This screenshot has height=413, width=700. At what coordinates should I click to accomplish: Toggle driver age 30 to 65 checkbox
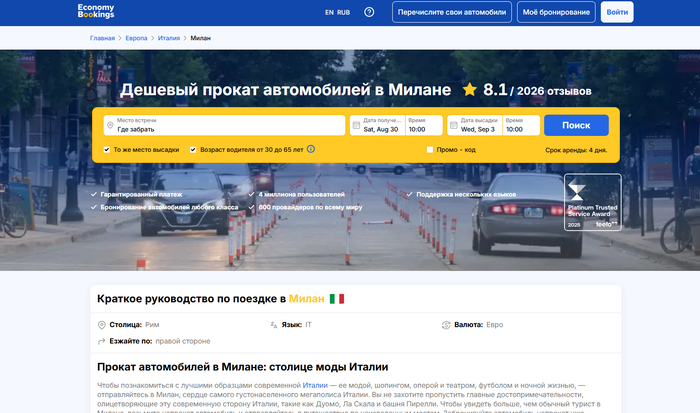(x=193, y=150)
